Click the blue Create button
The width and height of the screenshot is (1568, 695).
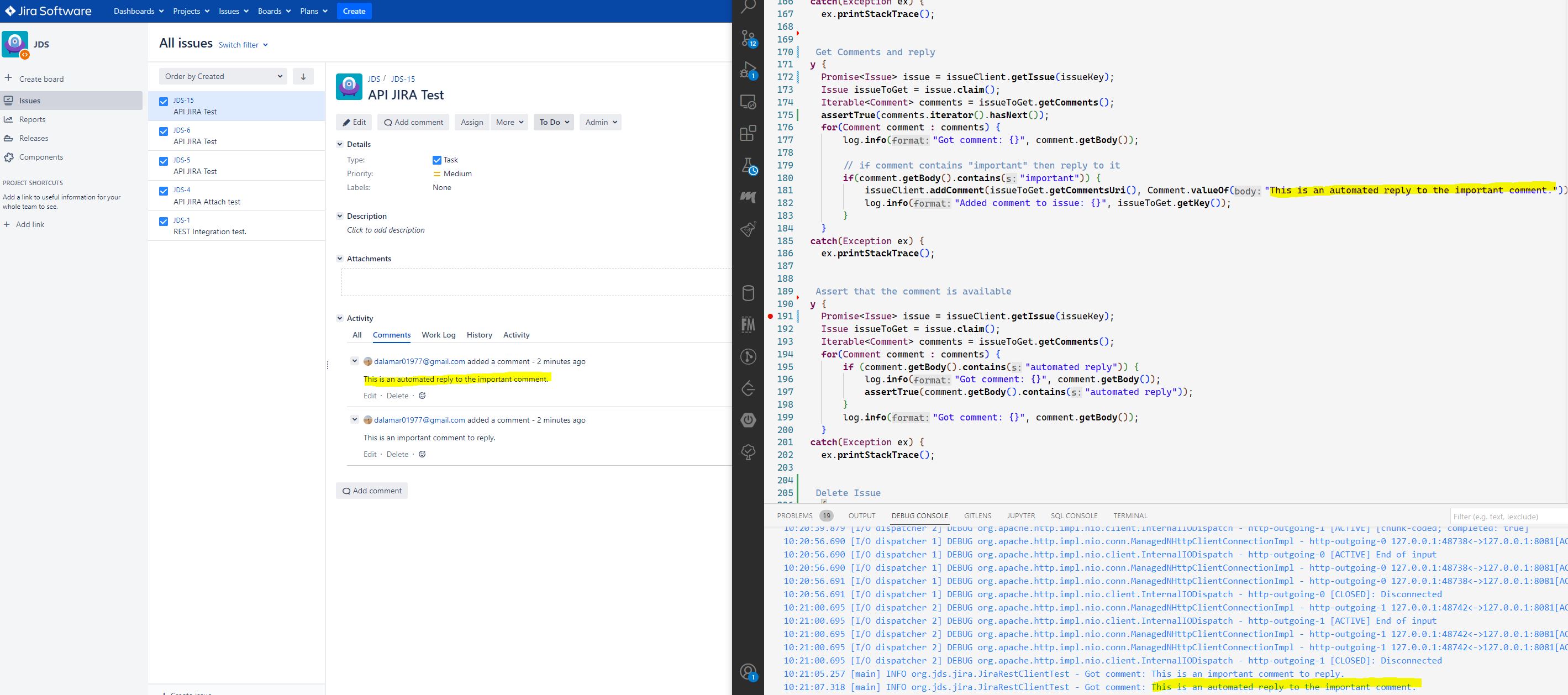[354, 11]
